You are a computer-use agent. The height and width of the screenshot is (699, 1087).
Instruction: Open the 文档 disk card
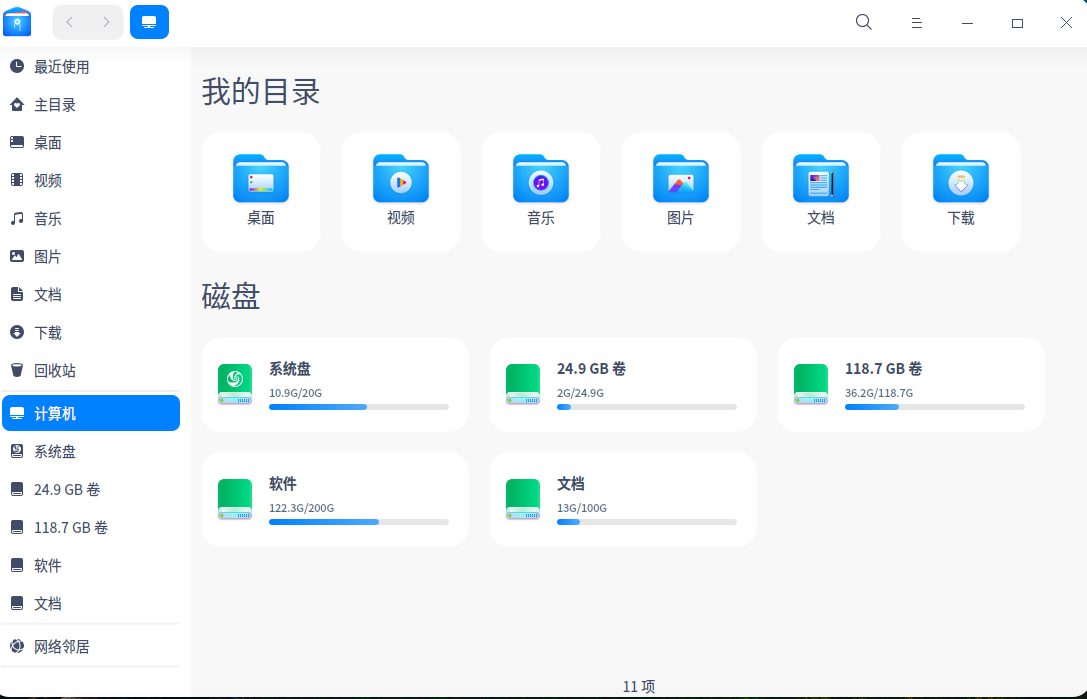coord(622,498)
